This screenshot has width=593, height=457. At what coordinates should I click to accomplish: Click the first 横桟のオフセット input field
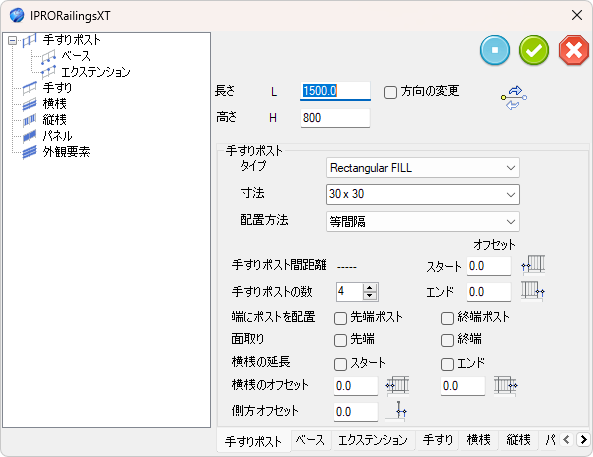click(x=355, y=386)
